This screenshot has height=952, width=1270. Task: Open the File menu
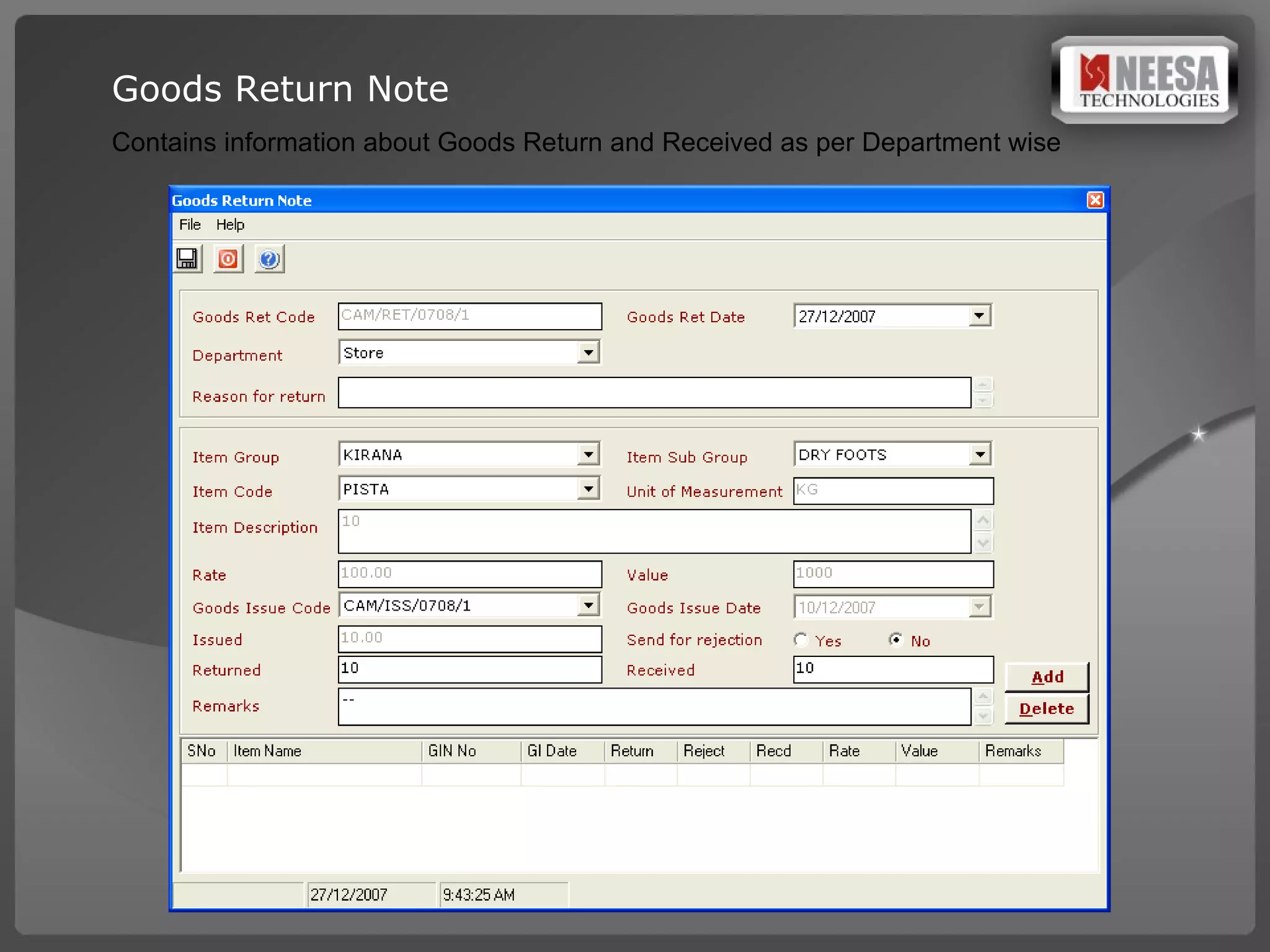[190, 224]
